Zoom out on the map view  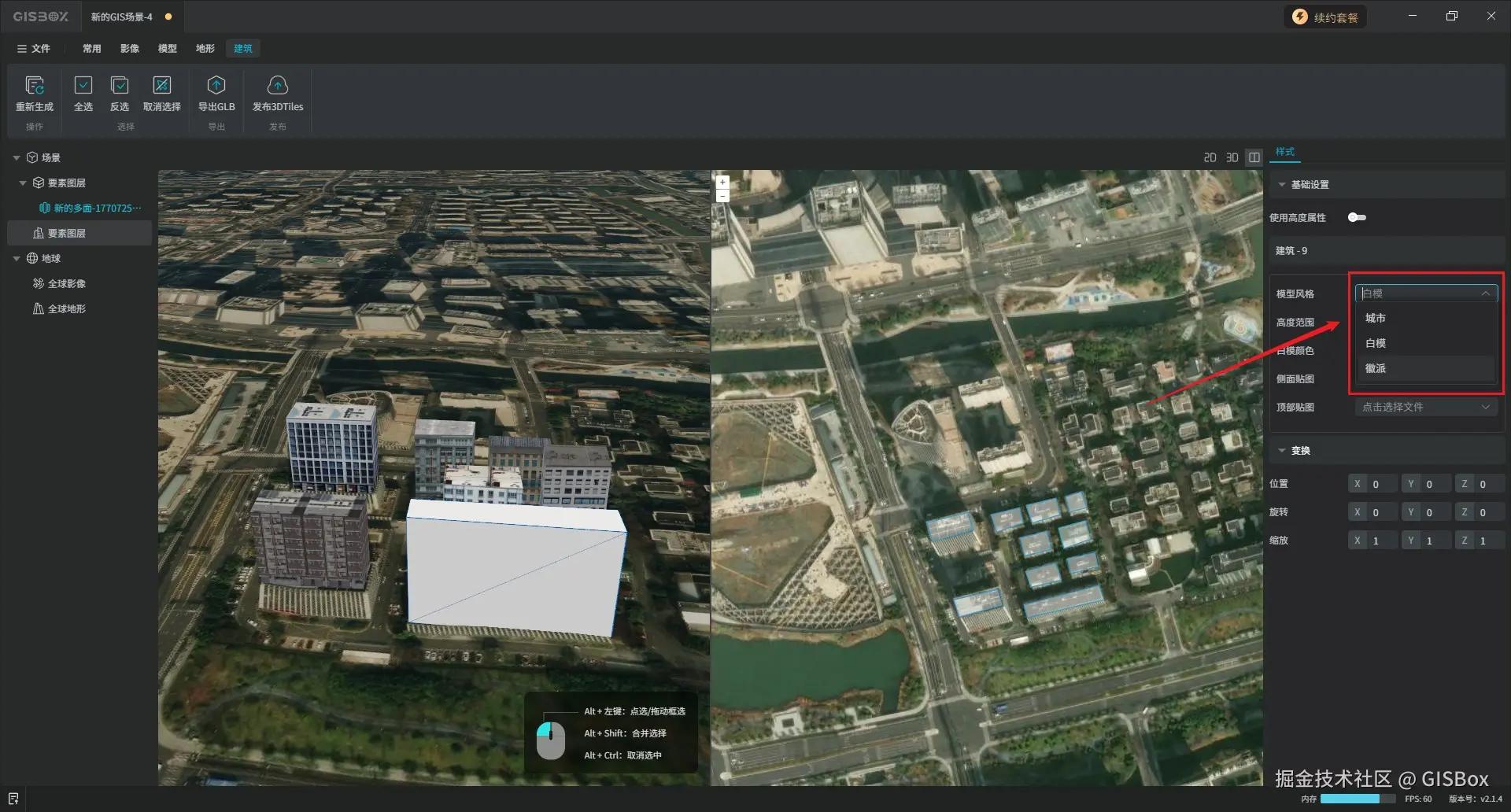point(722,196)
